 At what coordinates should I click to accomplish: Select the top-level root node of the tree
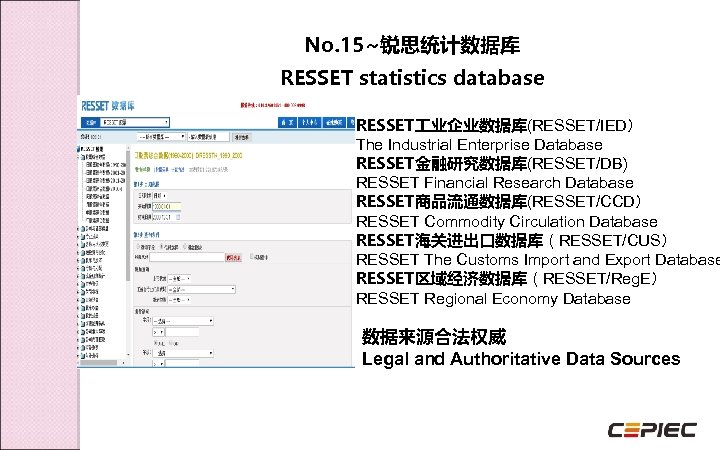(x=91, y=149)
